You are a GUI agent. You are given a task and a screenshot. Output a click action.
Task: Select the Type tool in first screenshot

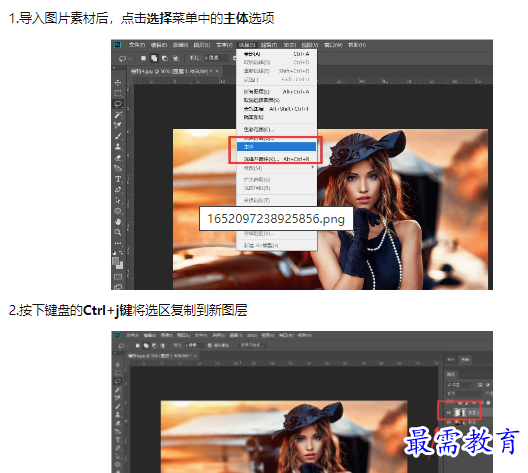tap(118, 179)
